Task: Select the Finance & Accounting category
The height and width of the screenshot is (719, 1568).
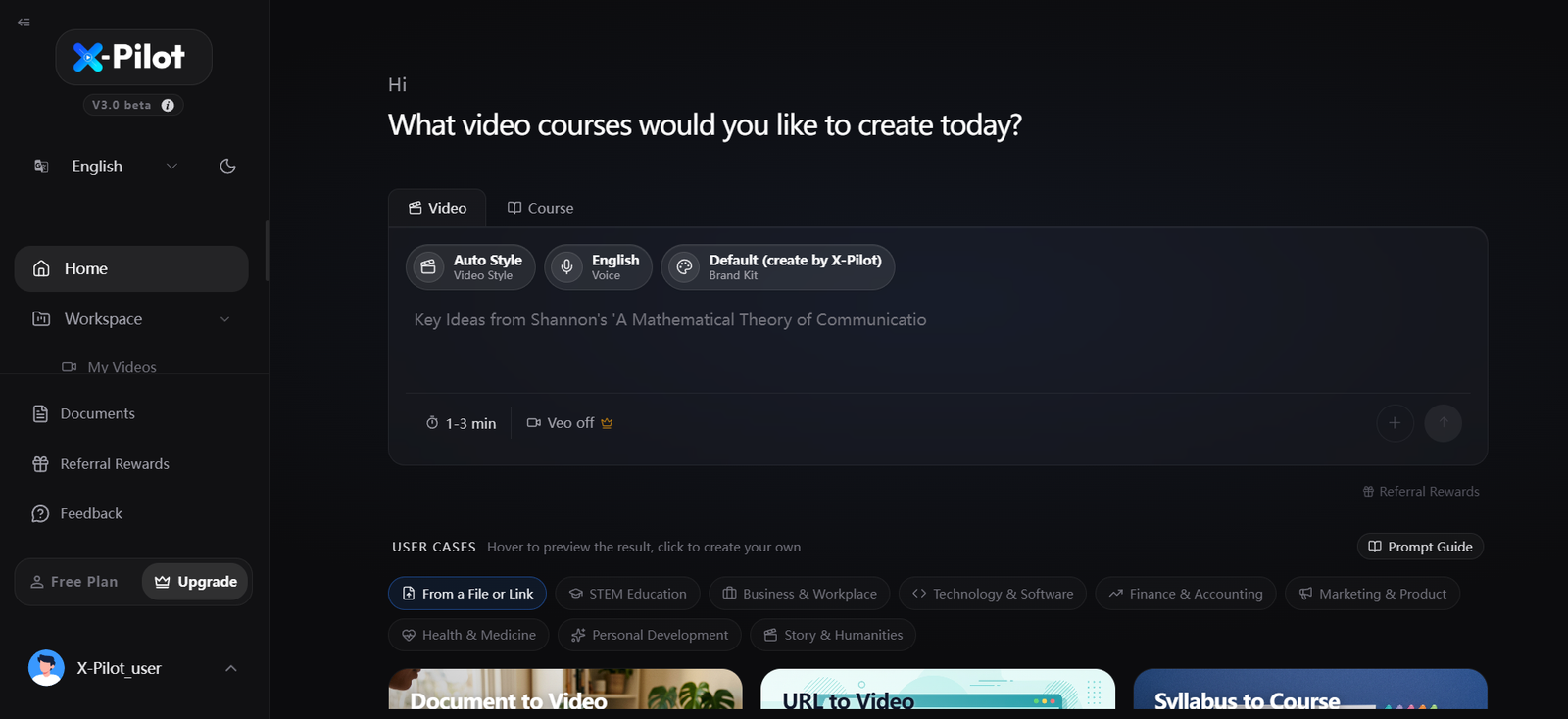Action: click(x=1186, y=594)
